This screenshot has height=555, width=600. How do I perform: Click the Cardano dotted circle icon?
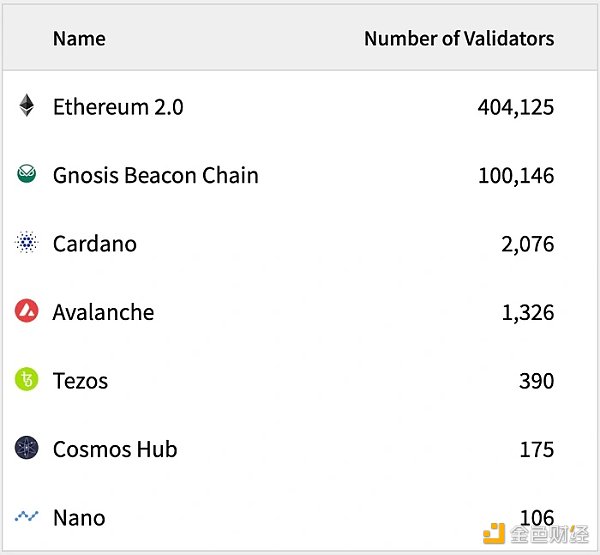(x=27, y=243)
